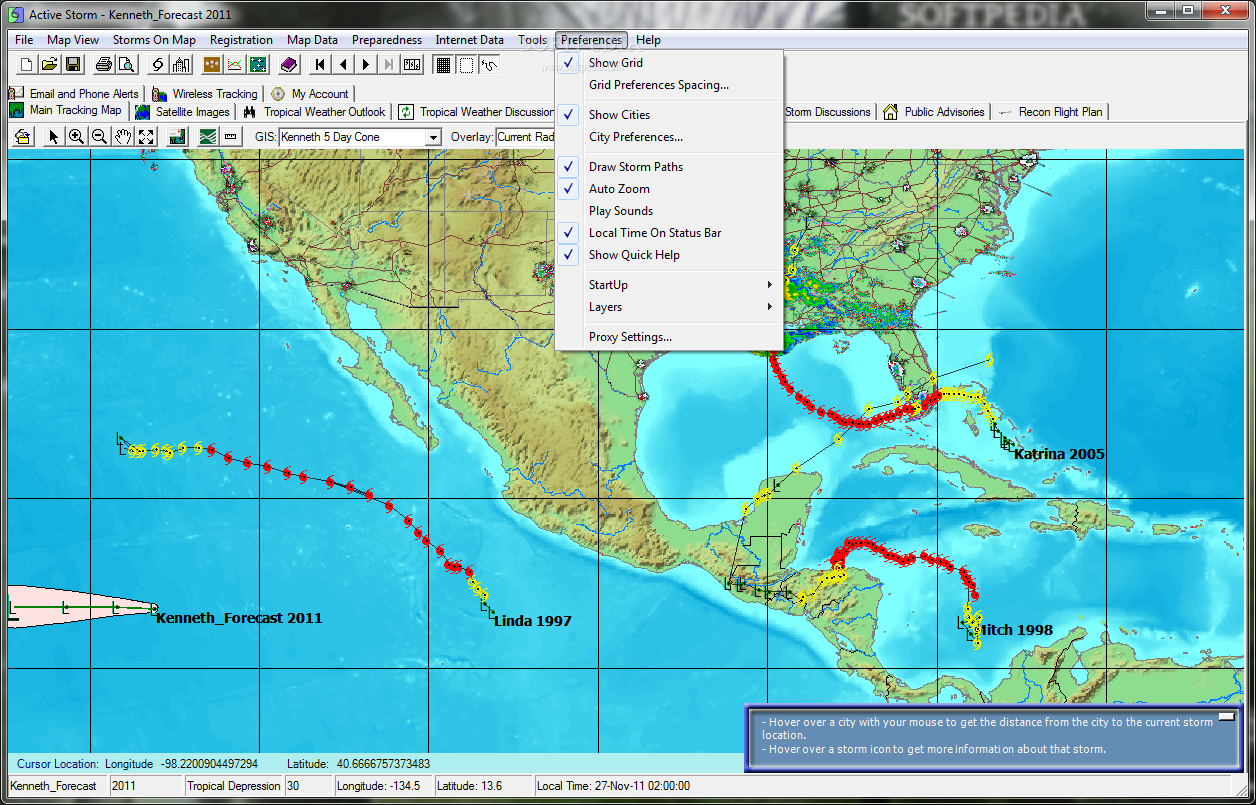Image resolution: width=1256 pixels, height=805 pixels.
Task: Open Print Preview magnifier icon
Action: pyautogui.click(x=126, y=65)
